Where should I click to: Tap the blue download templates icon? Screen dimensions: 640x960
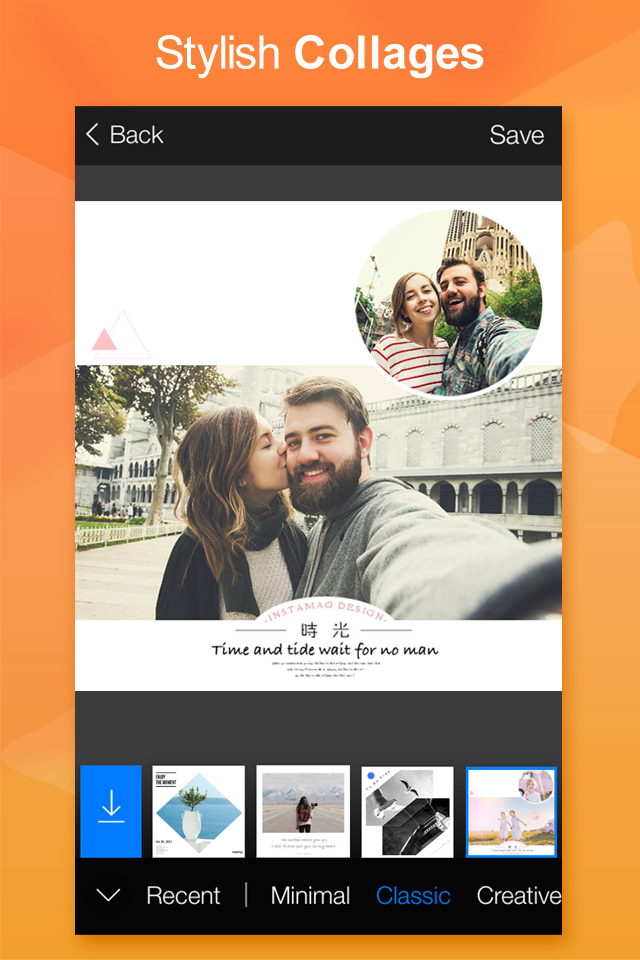coord(111,811)
